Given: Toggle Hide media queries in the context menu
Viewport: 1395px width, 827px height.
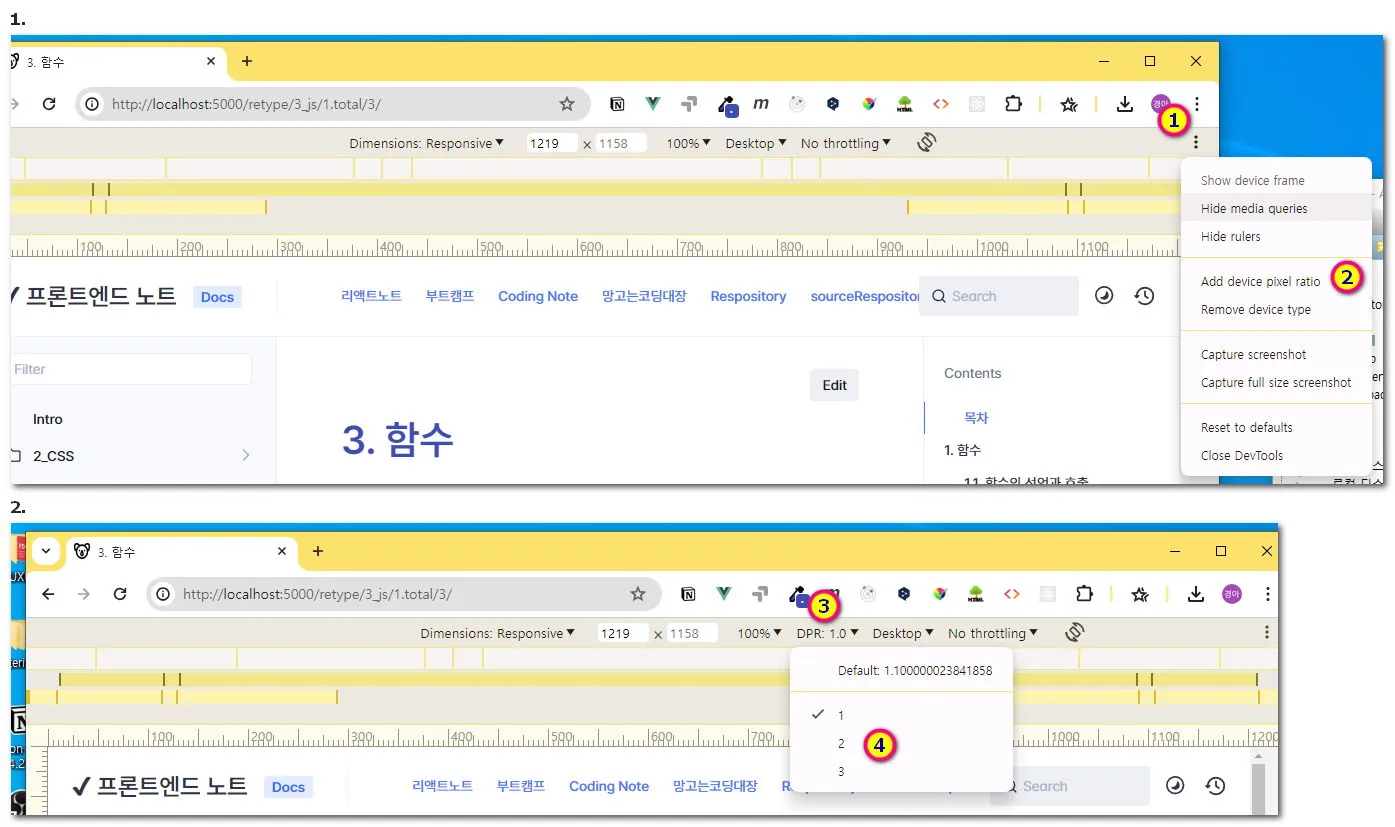Looking at the screenshot, I should pos(1254,209).
